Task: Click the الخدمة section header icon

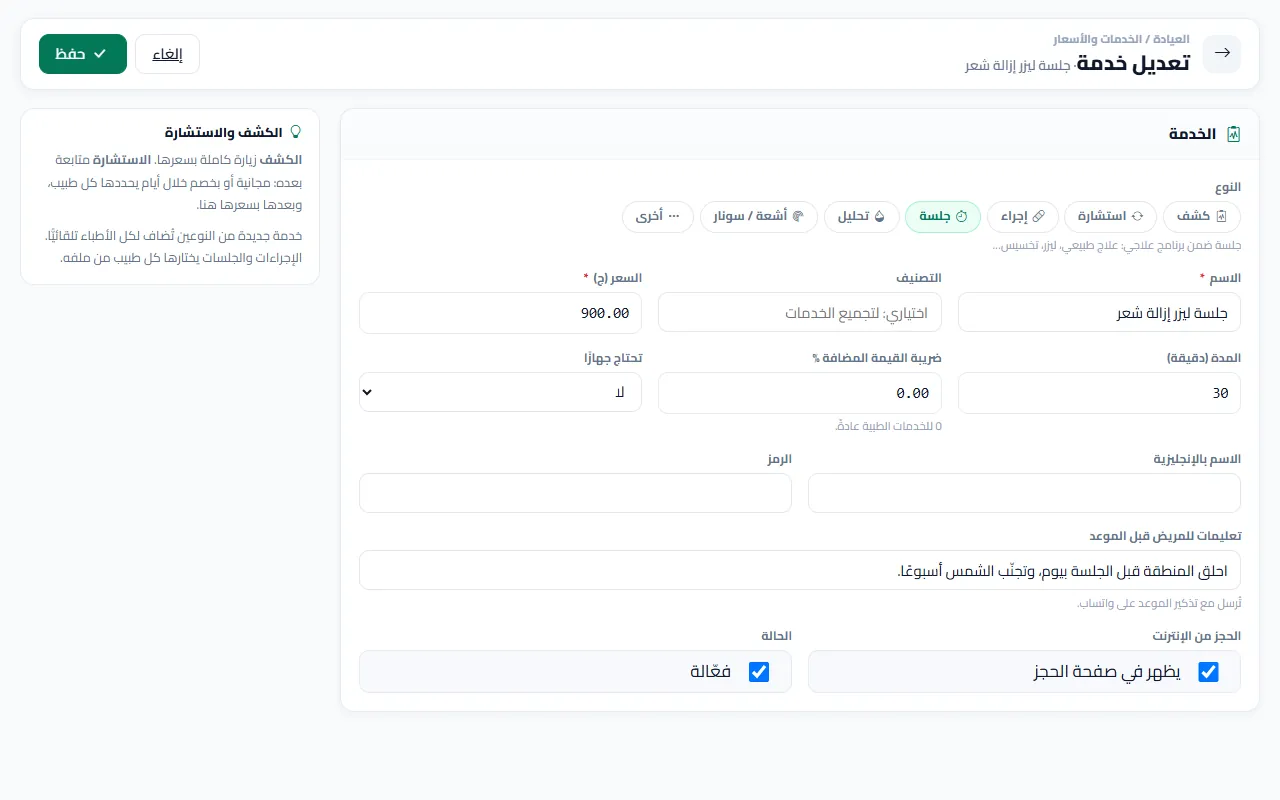Action: point(1233,134)
